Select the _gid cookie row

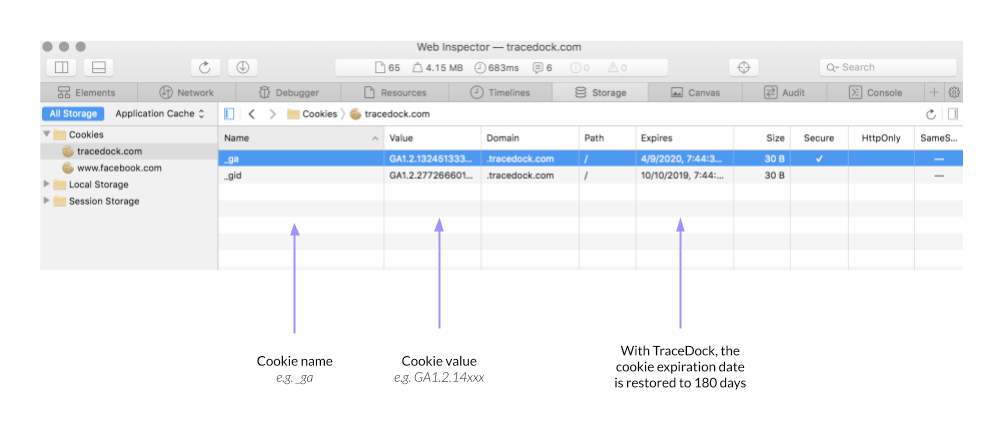coord(591,175)
